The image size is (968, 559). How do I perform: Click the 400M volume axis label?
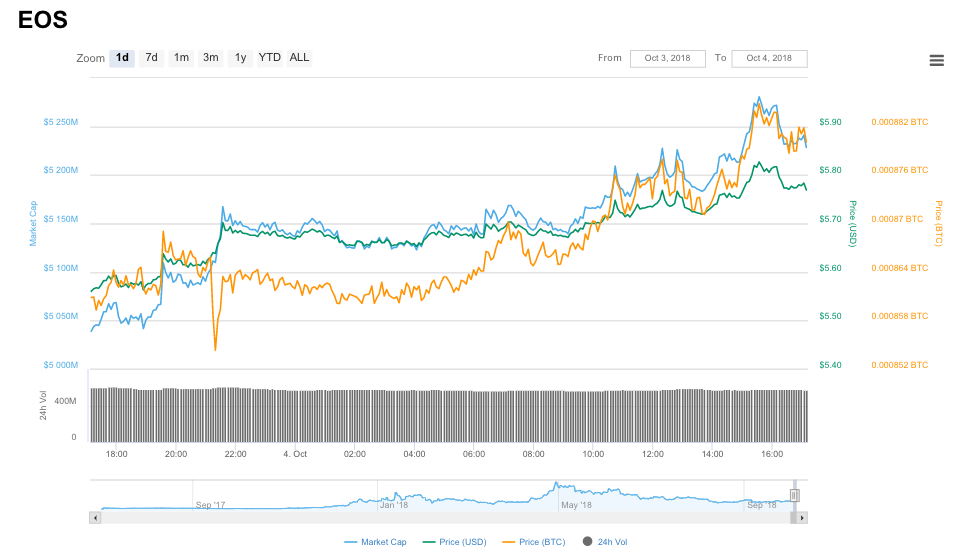[65, 401]
